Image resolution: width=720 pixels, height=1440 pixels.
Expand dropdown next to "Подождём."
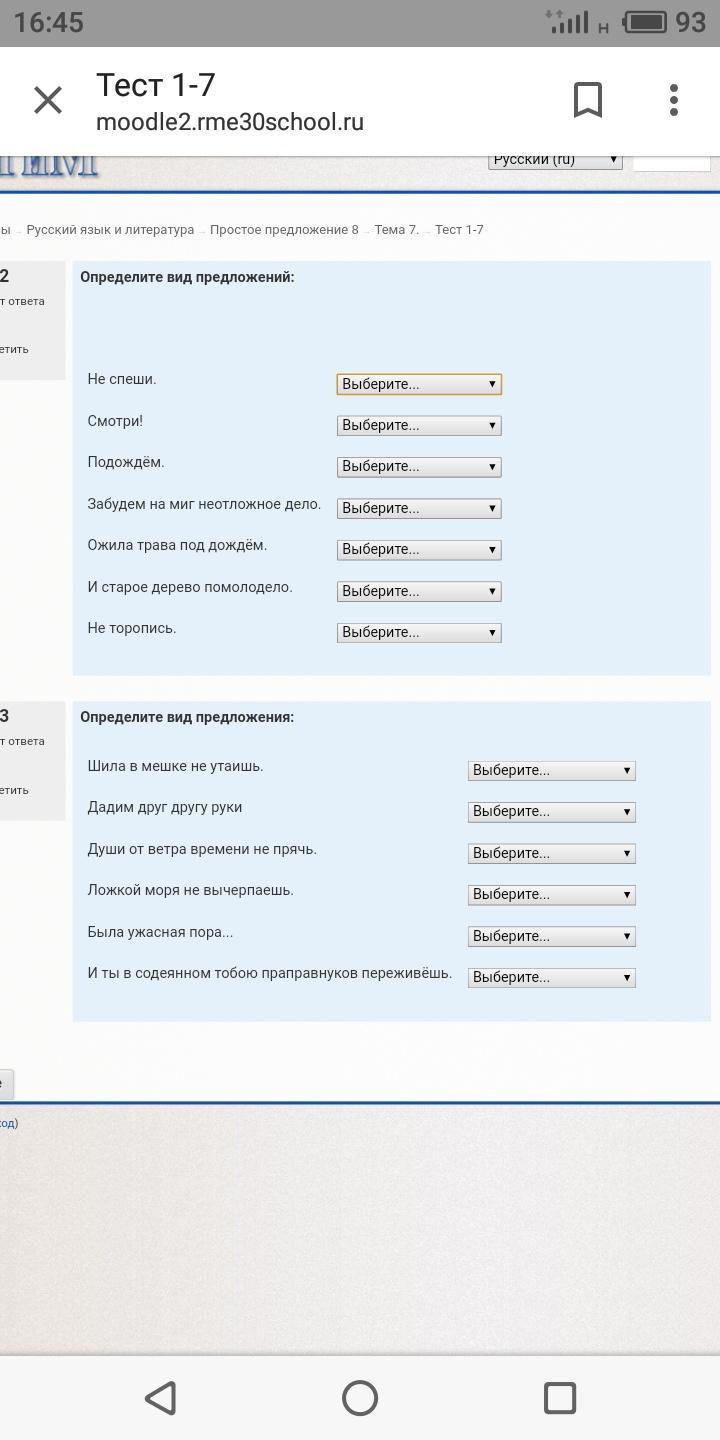point(419,467)
